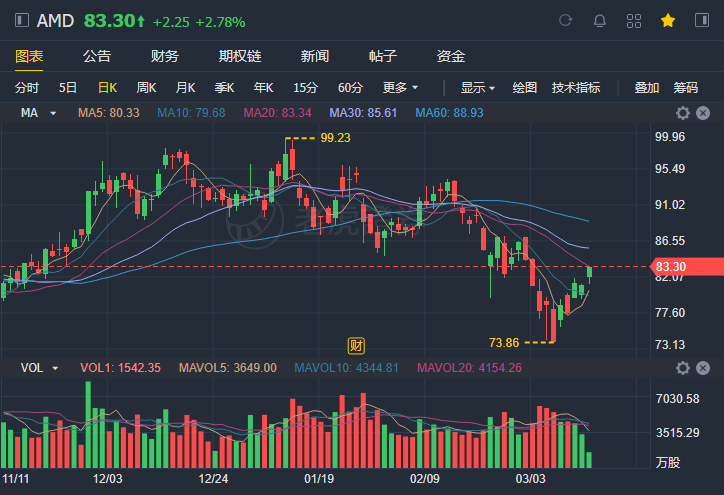Click MAVOL5: 3649.00 value
This screenshot has width=724, height=495.
228,368
